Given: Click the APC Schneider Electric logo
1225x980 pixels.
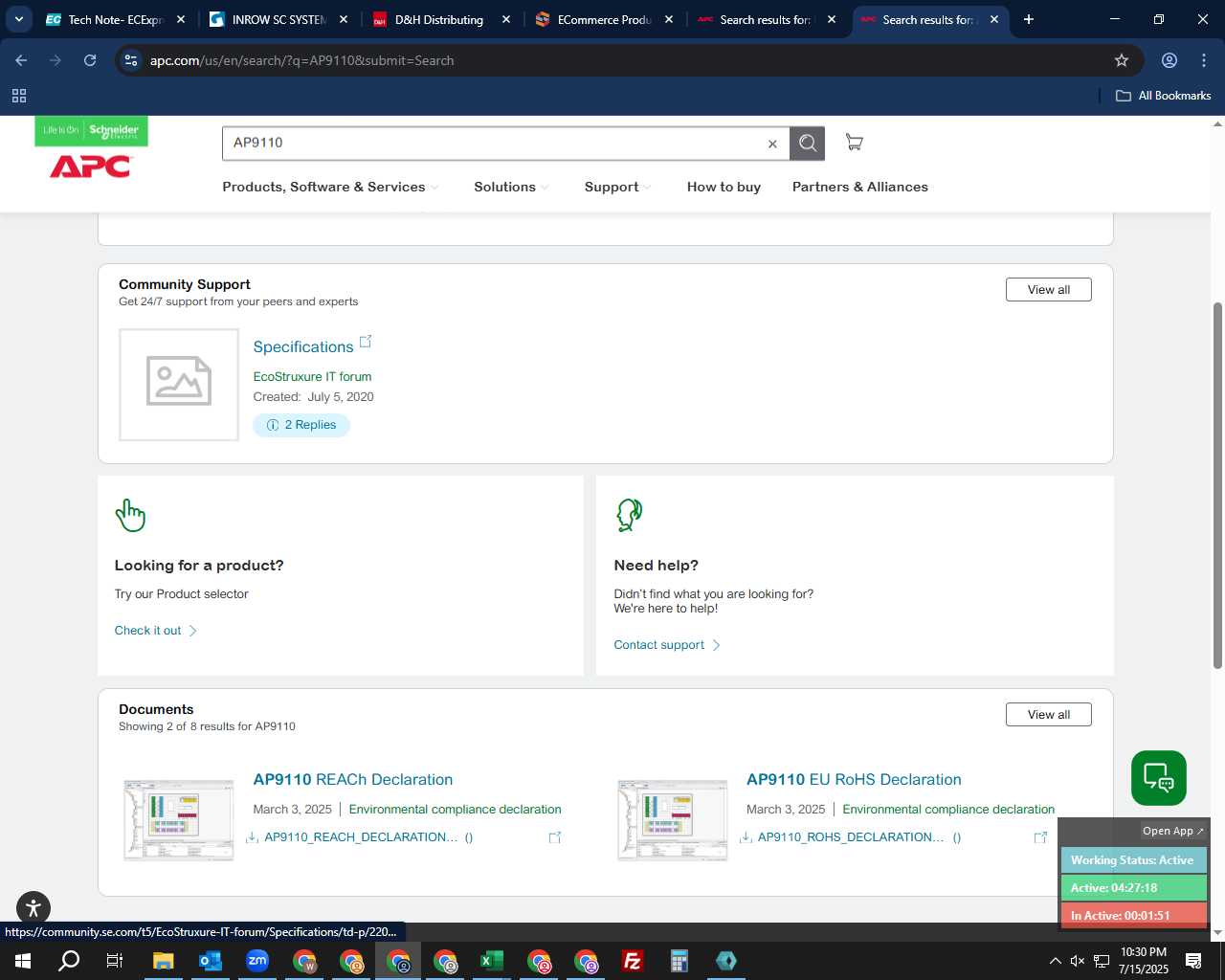Looking at the screenshot, I should [91, 149].
